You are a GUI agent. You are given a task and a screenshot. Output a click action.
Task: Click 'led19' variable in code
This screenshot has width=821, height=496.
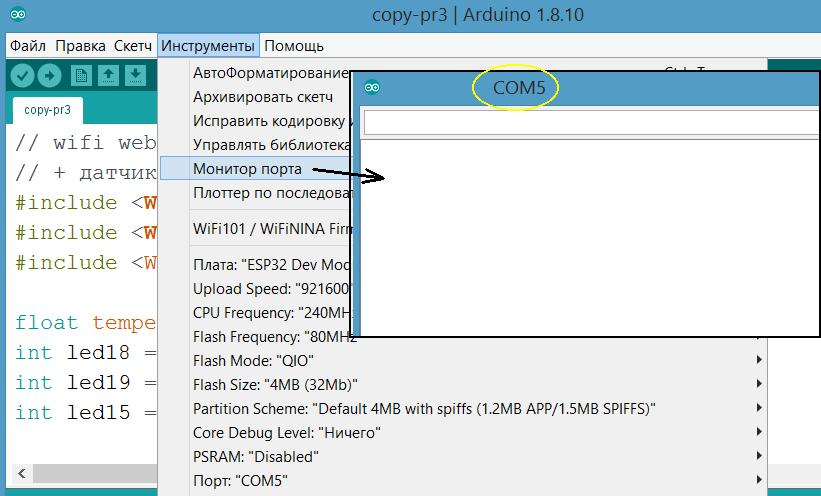pos(98,382)
